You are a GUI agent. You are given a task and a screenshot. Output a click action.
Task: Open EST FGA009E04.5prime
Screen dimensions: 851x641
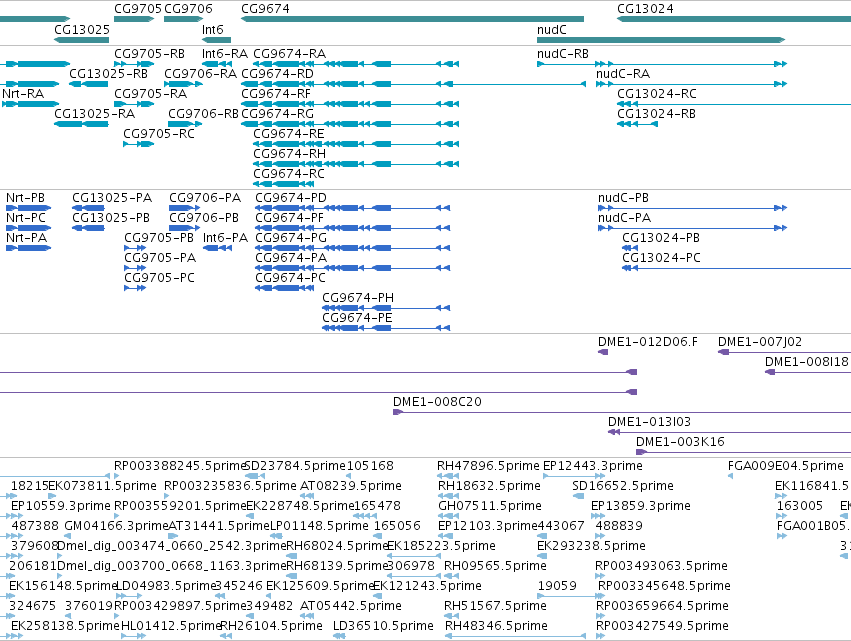click(x=786, y=467)
